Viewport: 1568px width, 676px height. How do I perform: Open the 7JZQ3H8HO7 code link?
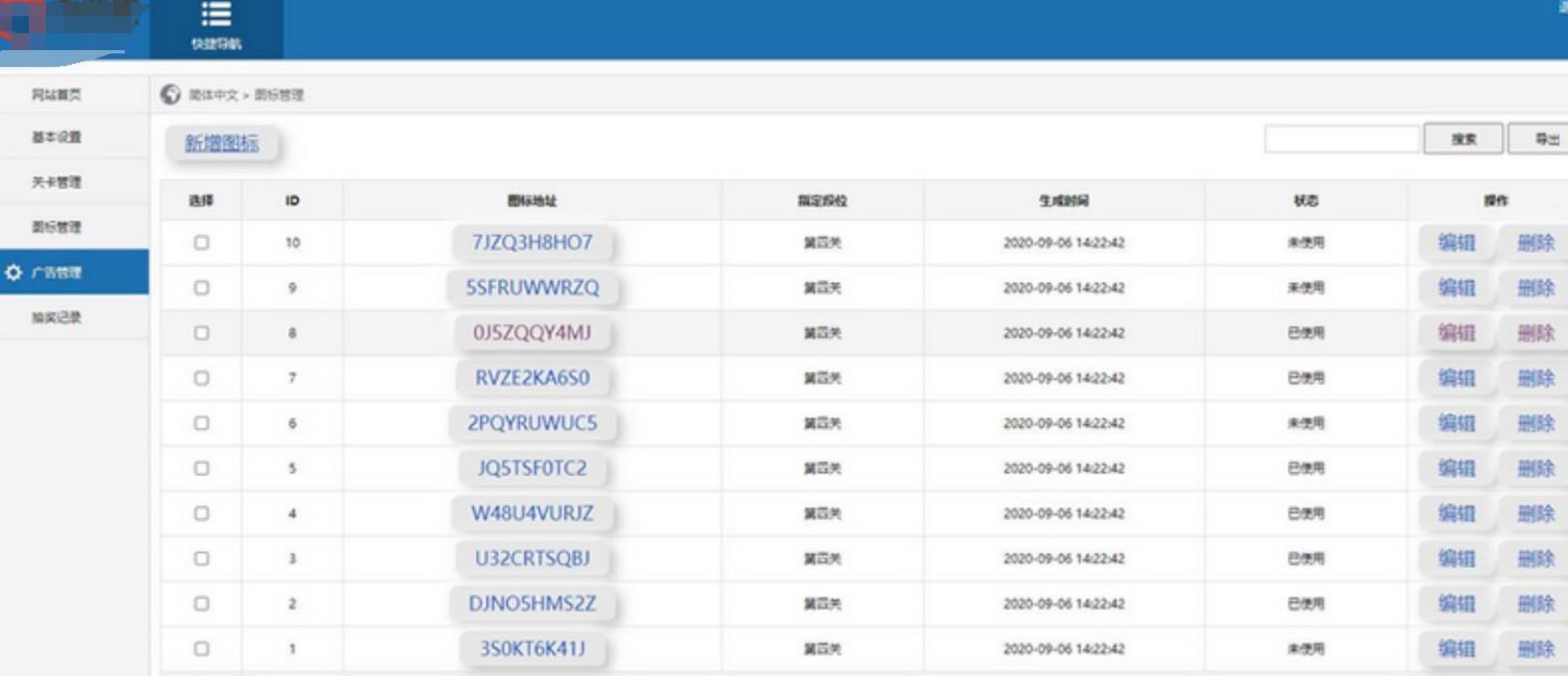[x=532, y=243]
